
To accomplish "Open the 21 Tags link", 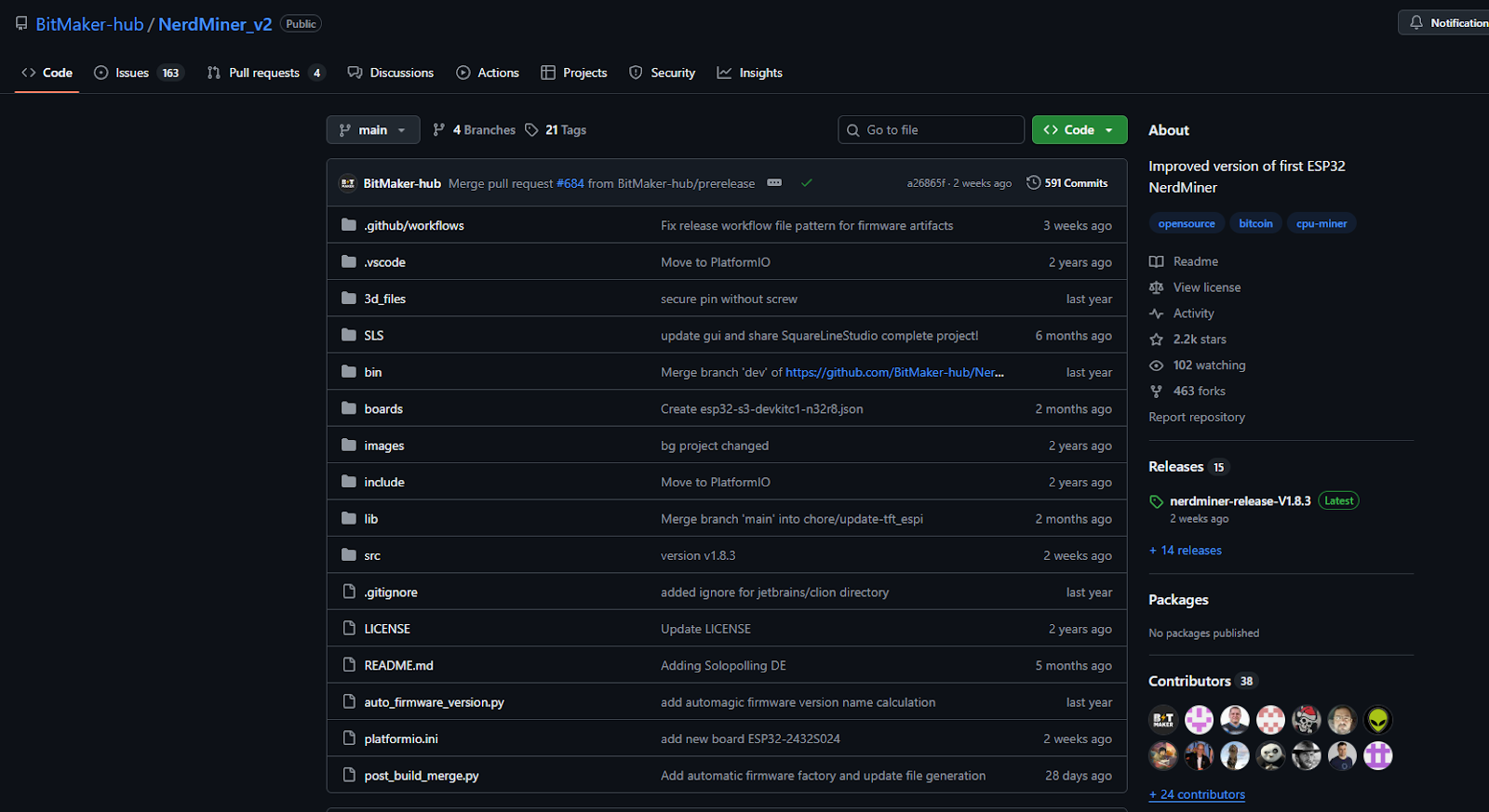I will 556,130.
